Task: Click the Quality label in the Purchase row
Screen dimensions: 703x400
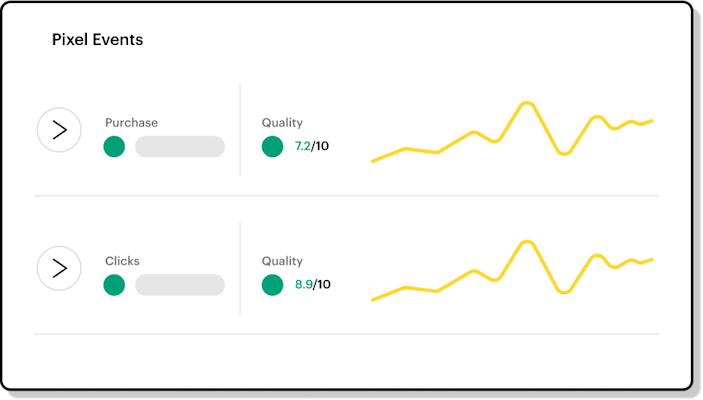Action: click(282, 123)
